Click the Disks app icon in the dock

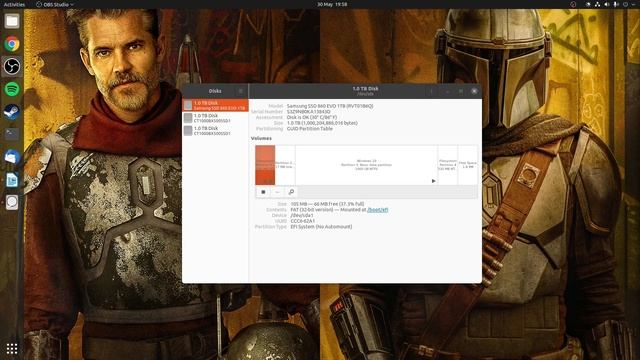click(x=12, y=202)
